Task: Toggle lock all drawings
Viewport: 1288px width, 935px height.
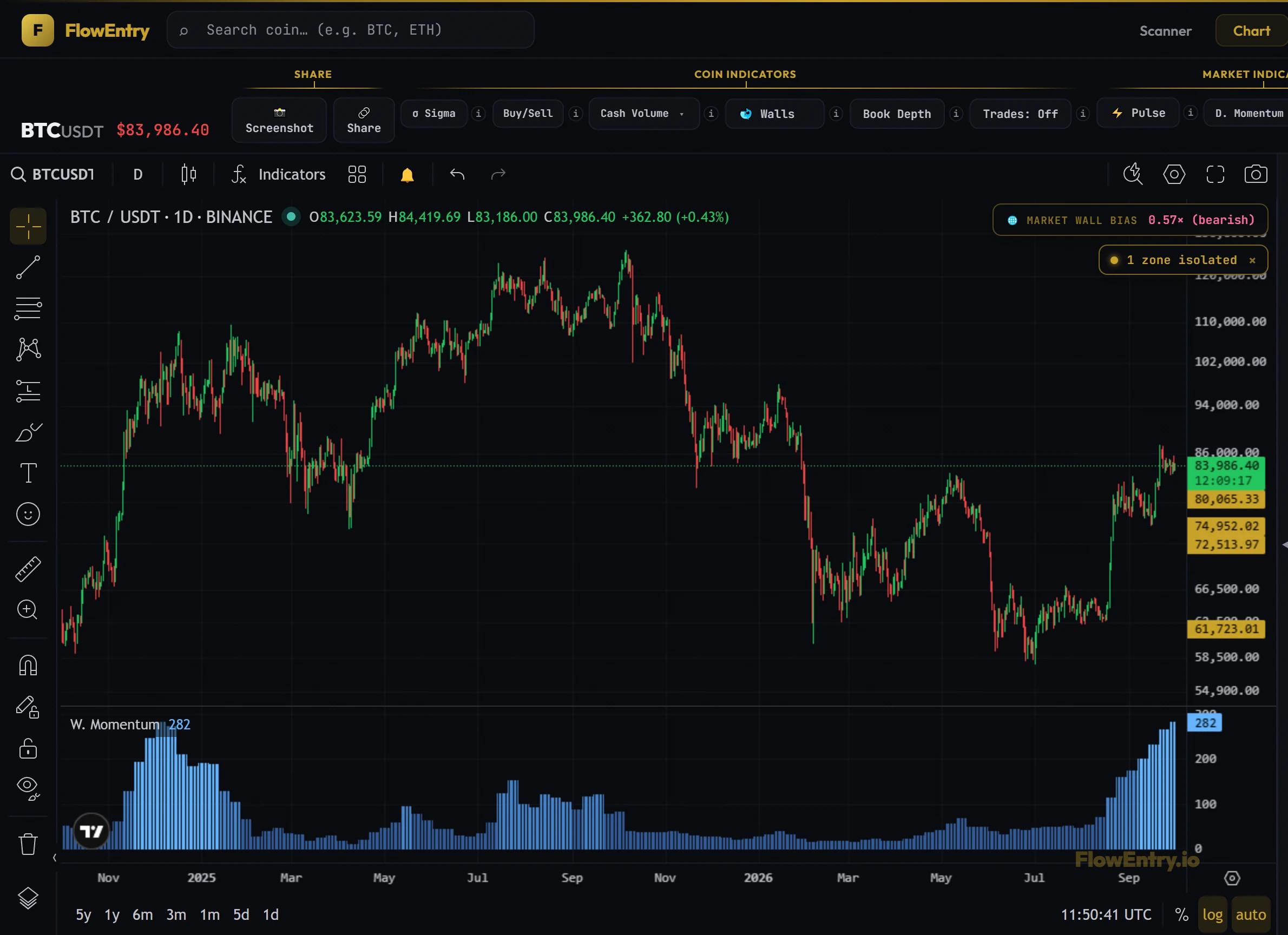Action: pos(28,748)
